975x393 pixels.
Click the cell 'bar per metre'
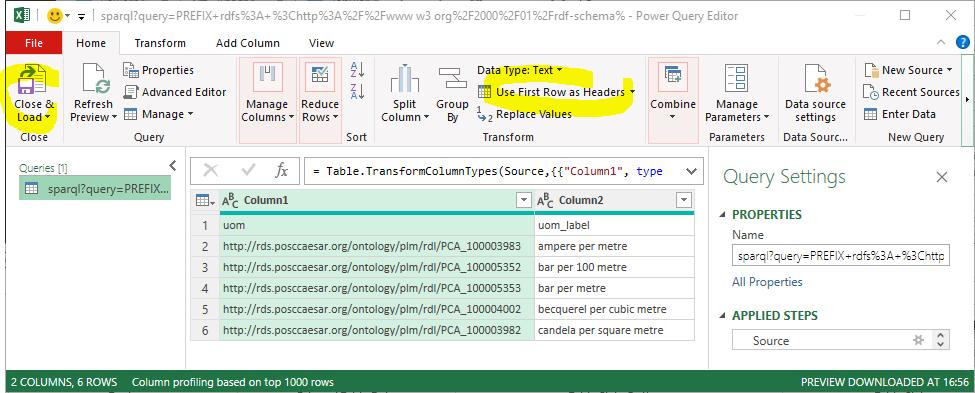tap(614, 288)
